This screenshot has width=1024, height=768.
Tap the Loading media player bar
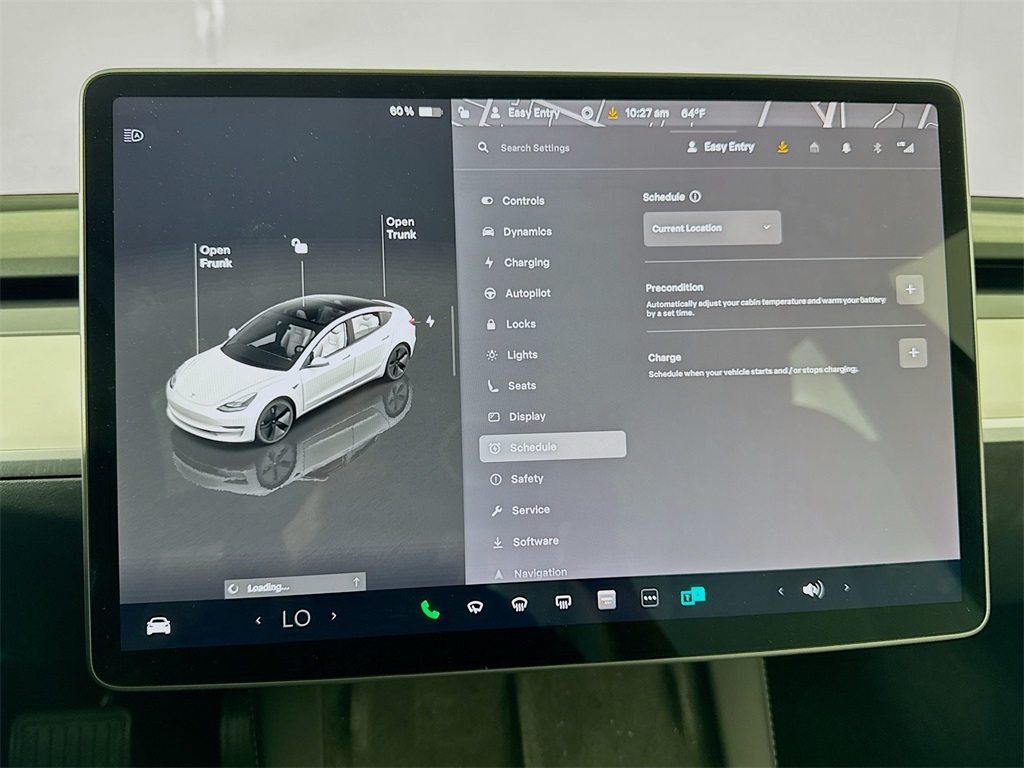(x=295, y=586)
